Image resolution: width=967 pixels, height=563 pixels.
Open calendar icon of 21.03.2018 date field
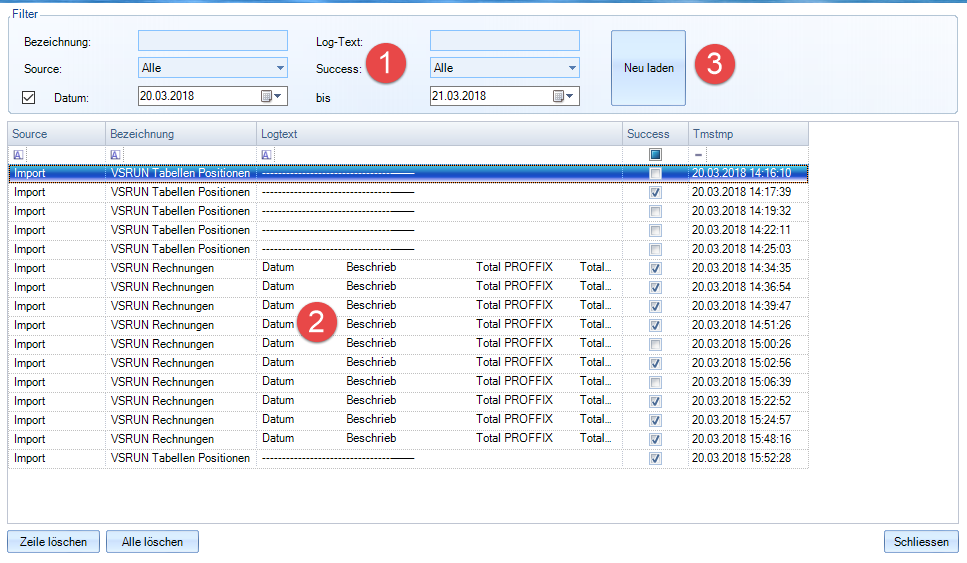coord(559,96)
